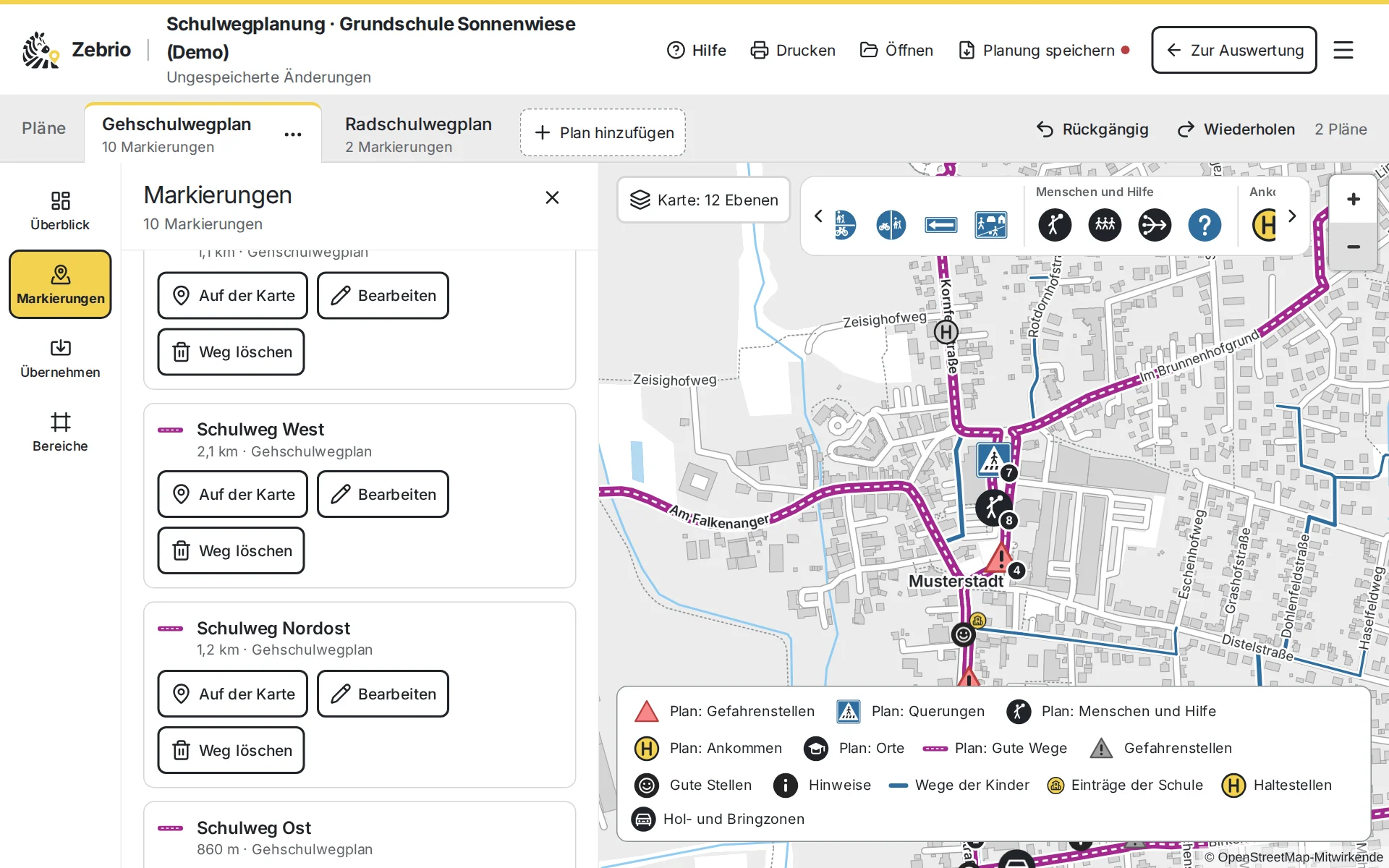Select the merging paths meeting point marker
1389x868 pixels.
click(x=1155, y=225)
